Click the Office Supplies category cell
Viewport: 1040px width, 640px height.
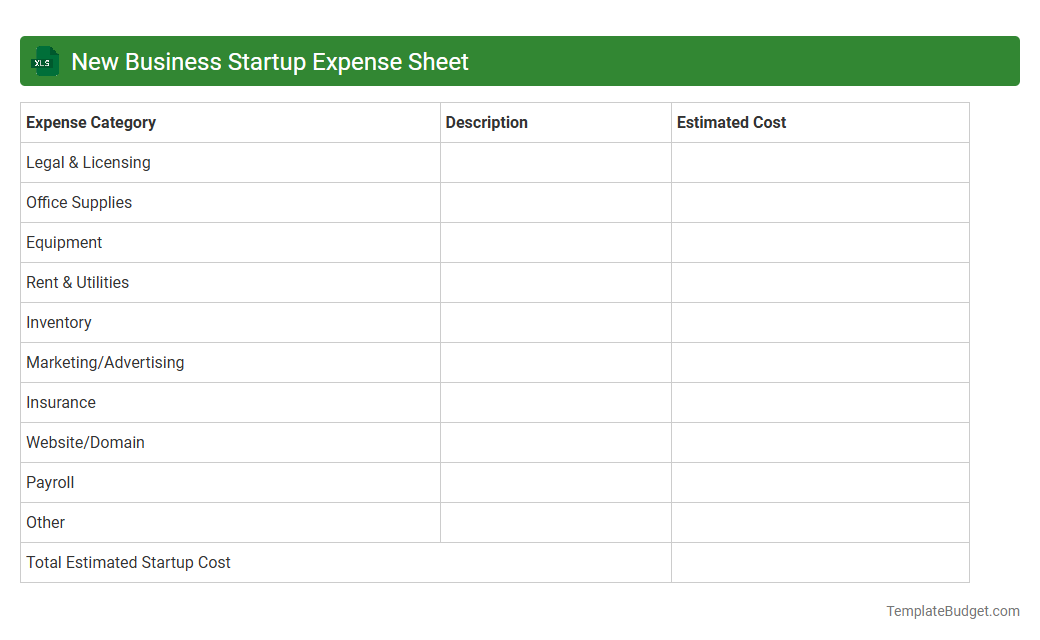(x=79, y=202)
